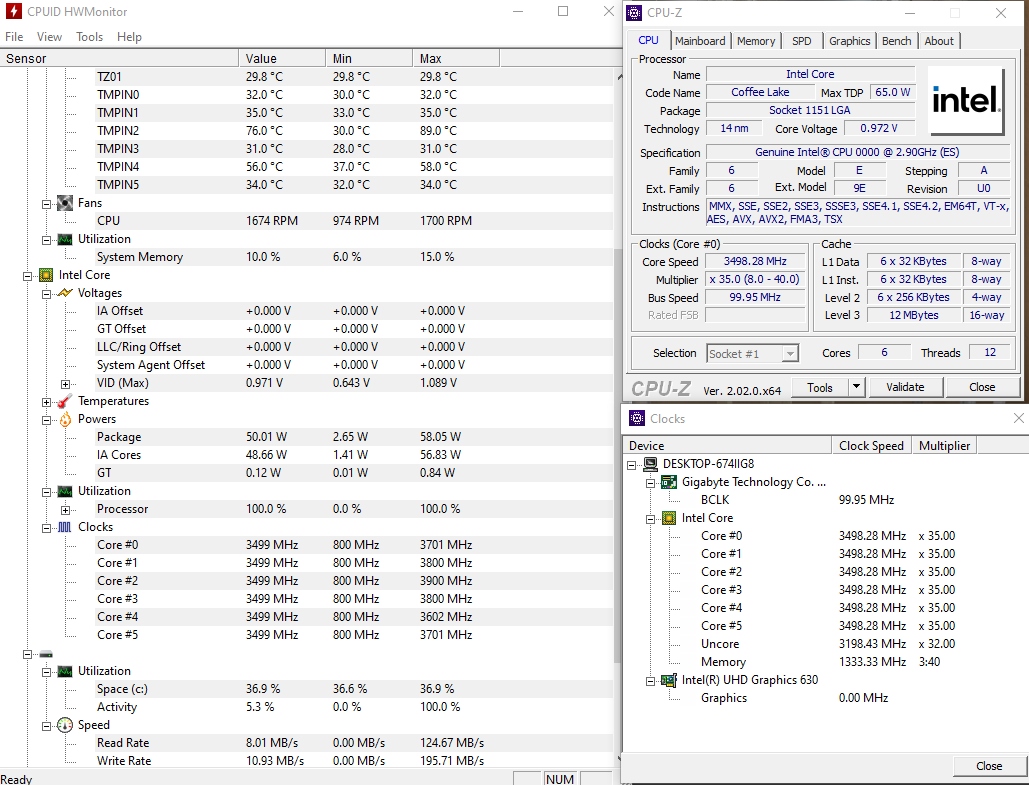Viewport: 1029px width, 785px height.
Task: Click the Validate button
Action: (x=905, y=387)
